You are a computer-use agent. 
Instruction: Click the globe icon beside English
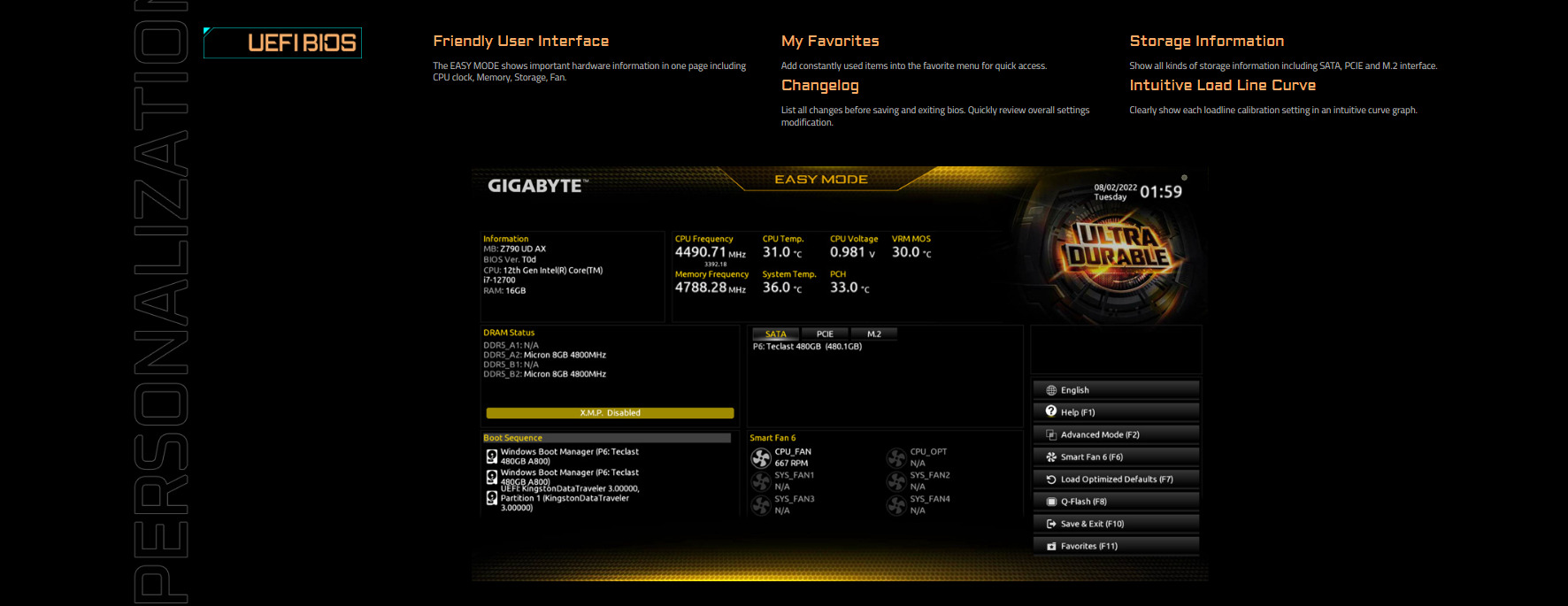[1051, 390]
